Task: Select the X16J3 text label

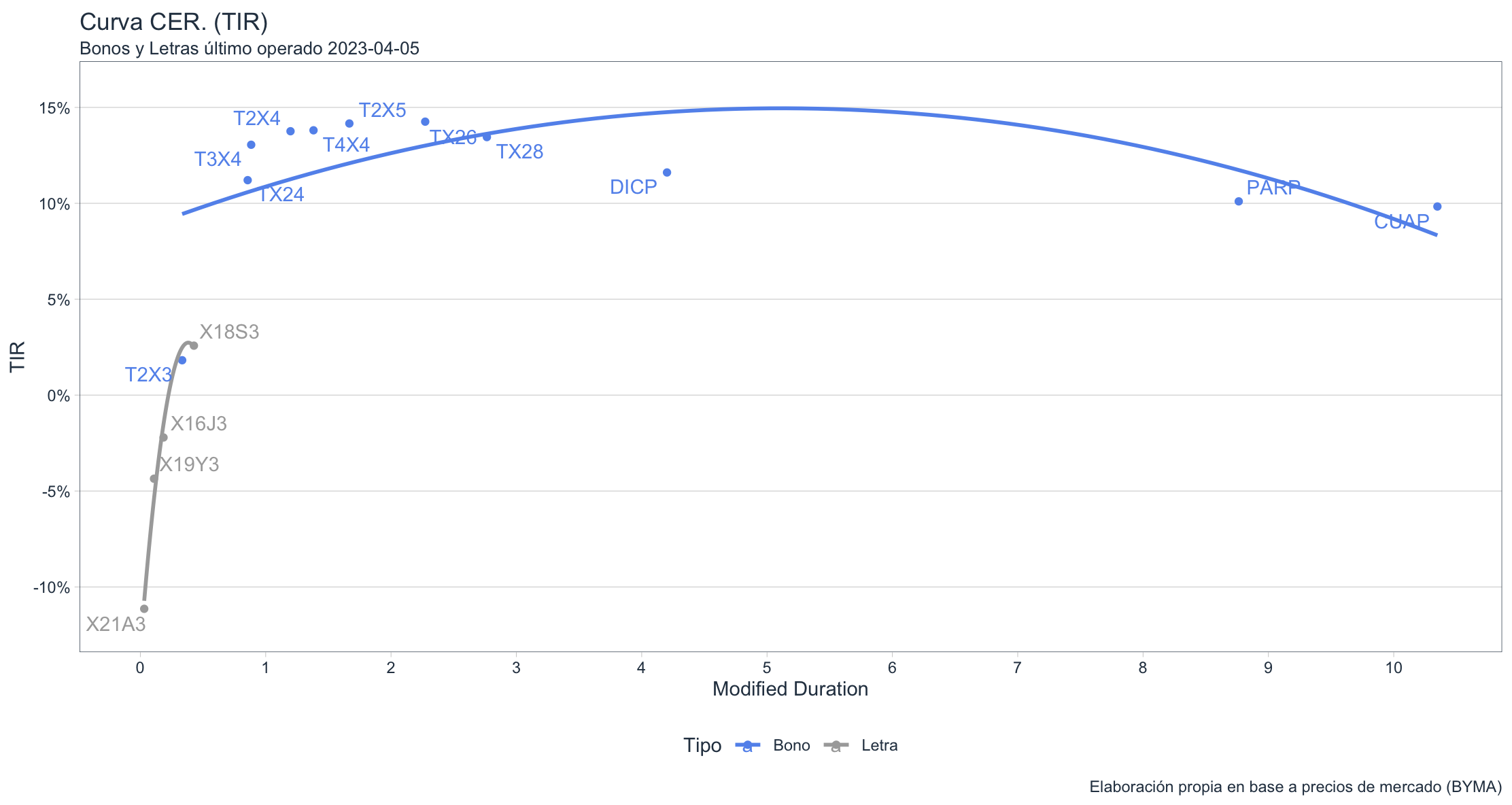Action: coord(199,424)
